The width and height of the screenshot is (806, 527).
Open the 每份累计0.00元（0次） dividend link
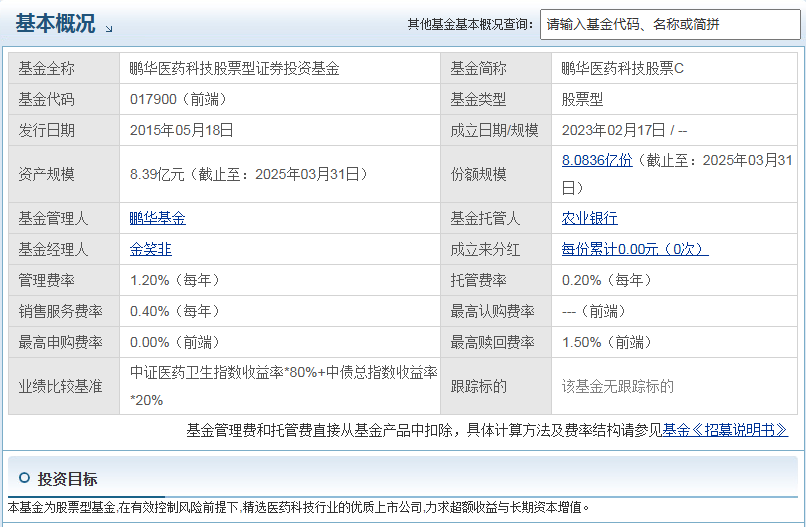635,249
